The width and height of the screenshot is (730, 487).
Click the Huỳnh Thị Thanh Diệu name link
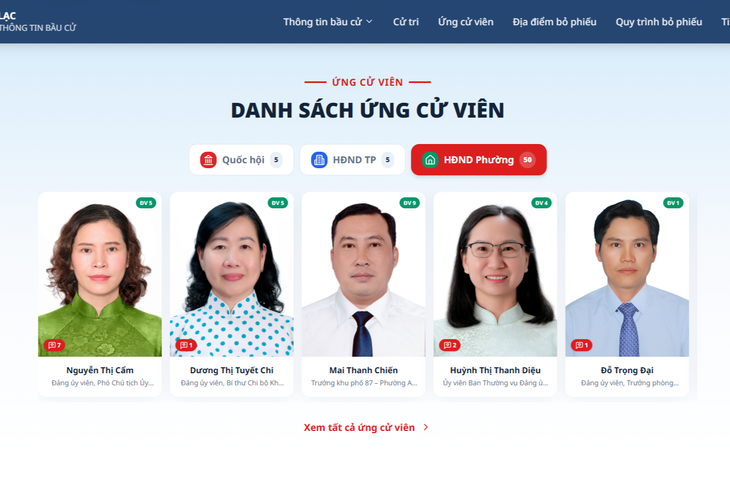pos(495,370)
